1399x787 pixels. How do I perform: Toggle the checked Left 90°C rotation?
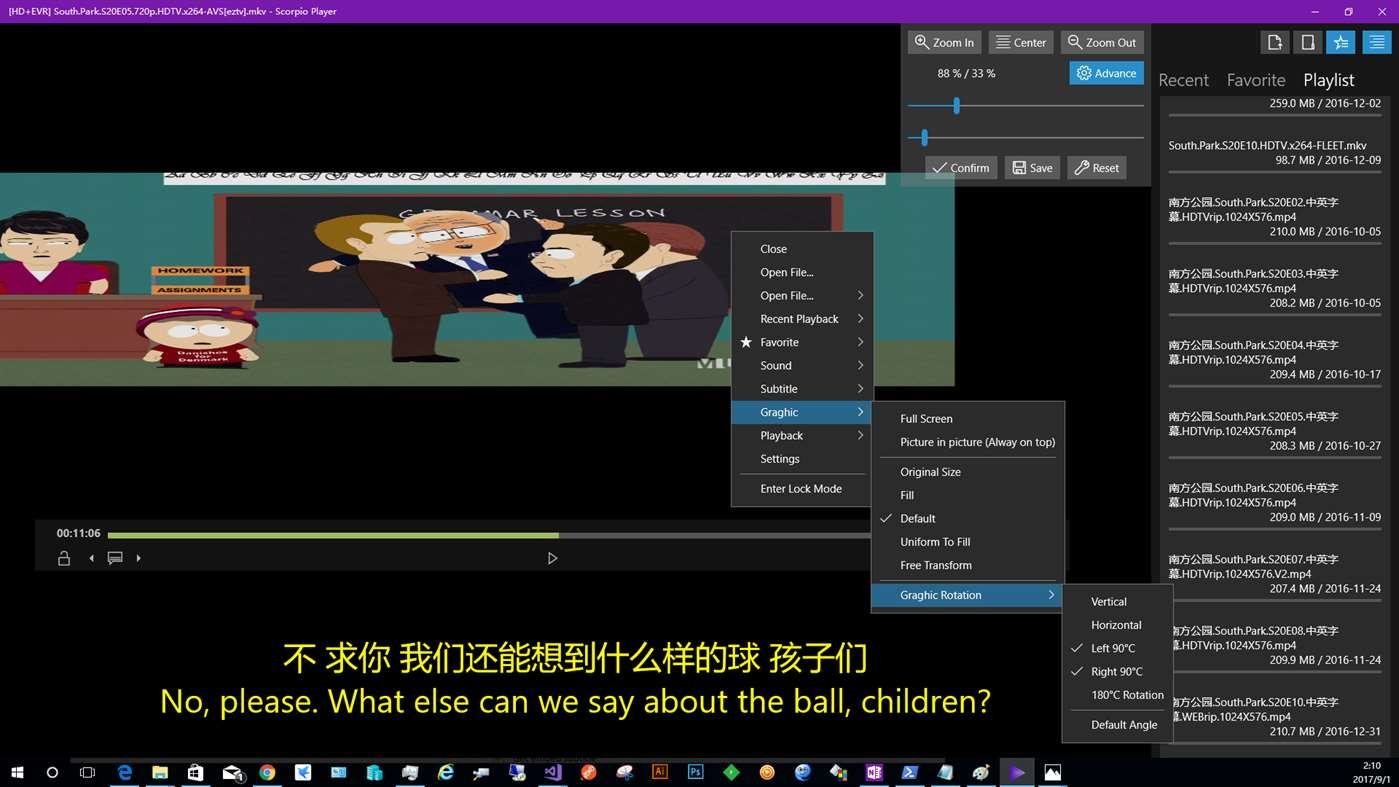(1117, 648)
